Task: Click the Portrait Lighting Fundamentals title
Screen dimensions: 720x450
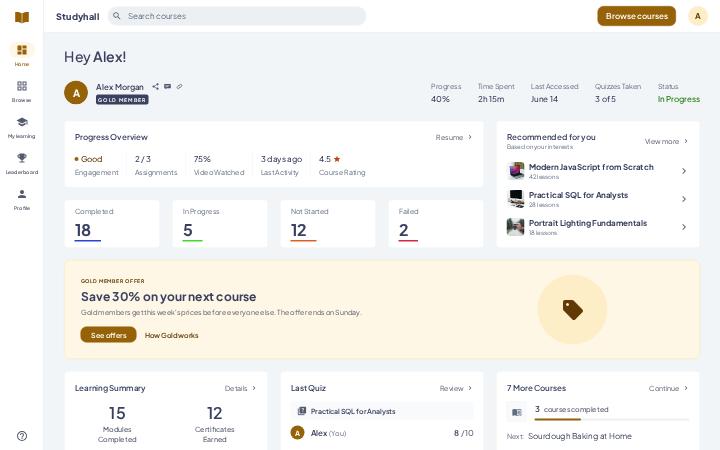Action: [588, 223]
